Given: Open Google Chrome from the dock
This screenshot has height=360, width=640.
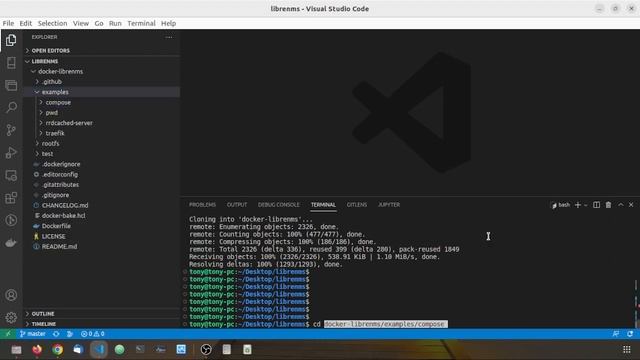Looking at the screenshot, I should click(x=58, y=349).
